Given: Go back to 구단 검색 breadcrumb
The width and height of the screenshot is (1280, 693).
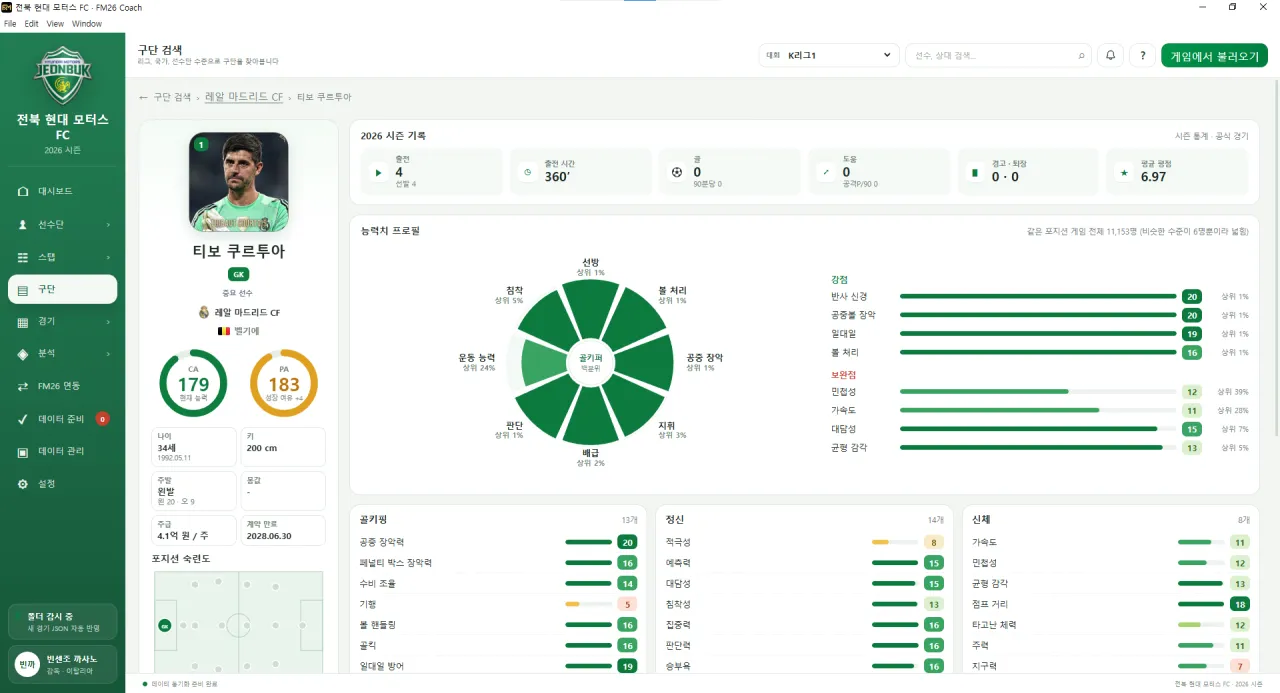Looking at the screenshot, I should coord(172,97).
